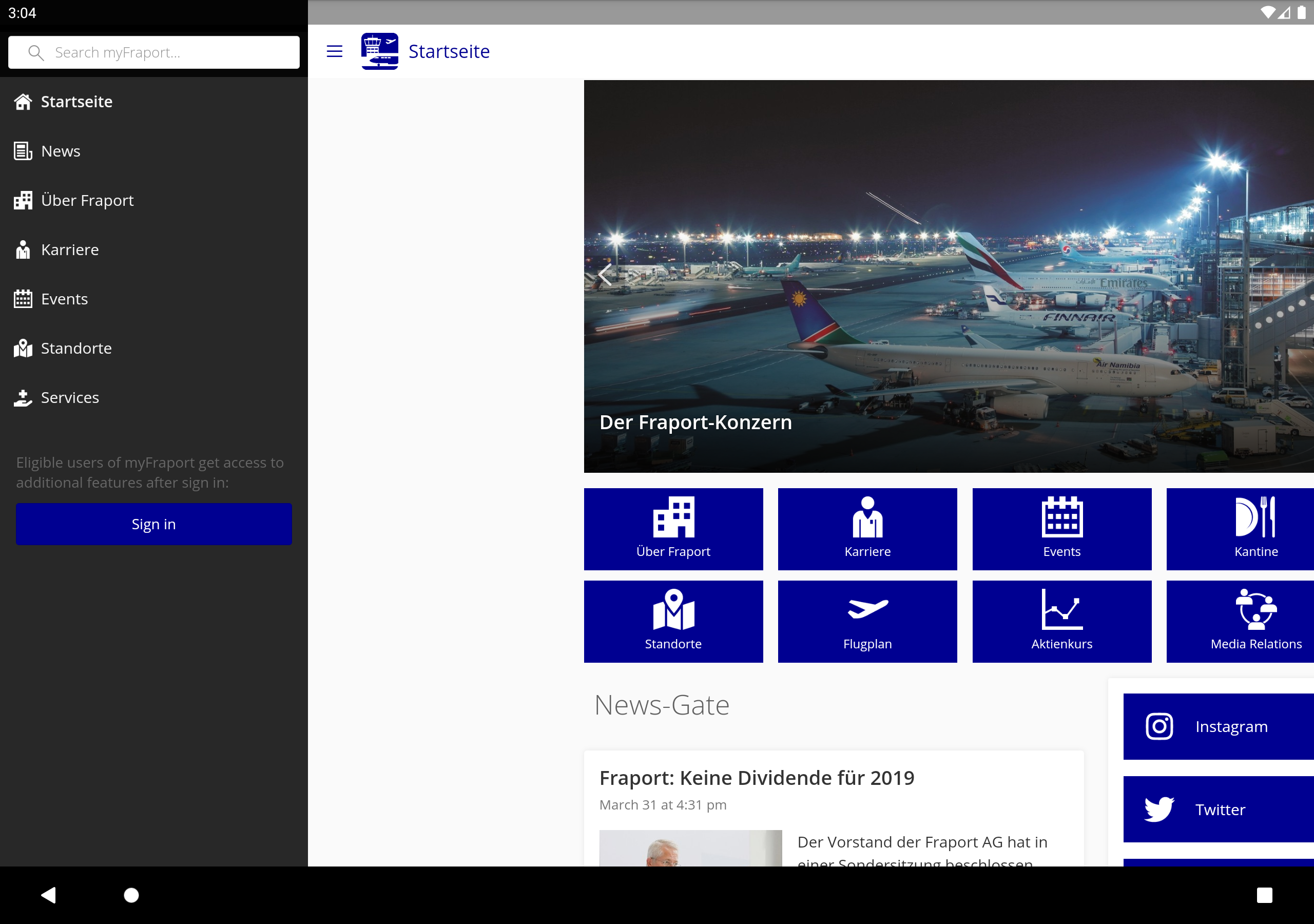
Task: Open the Über Fraport building tile
Action: 673,528
